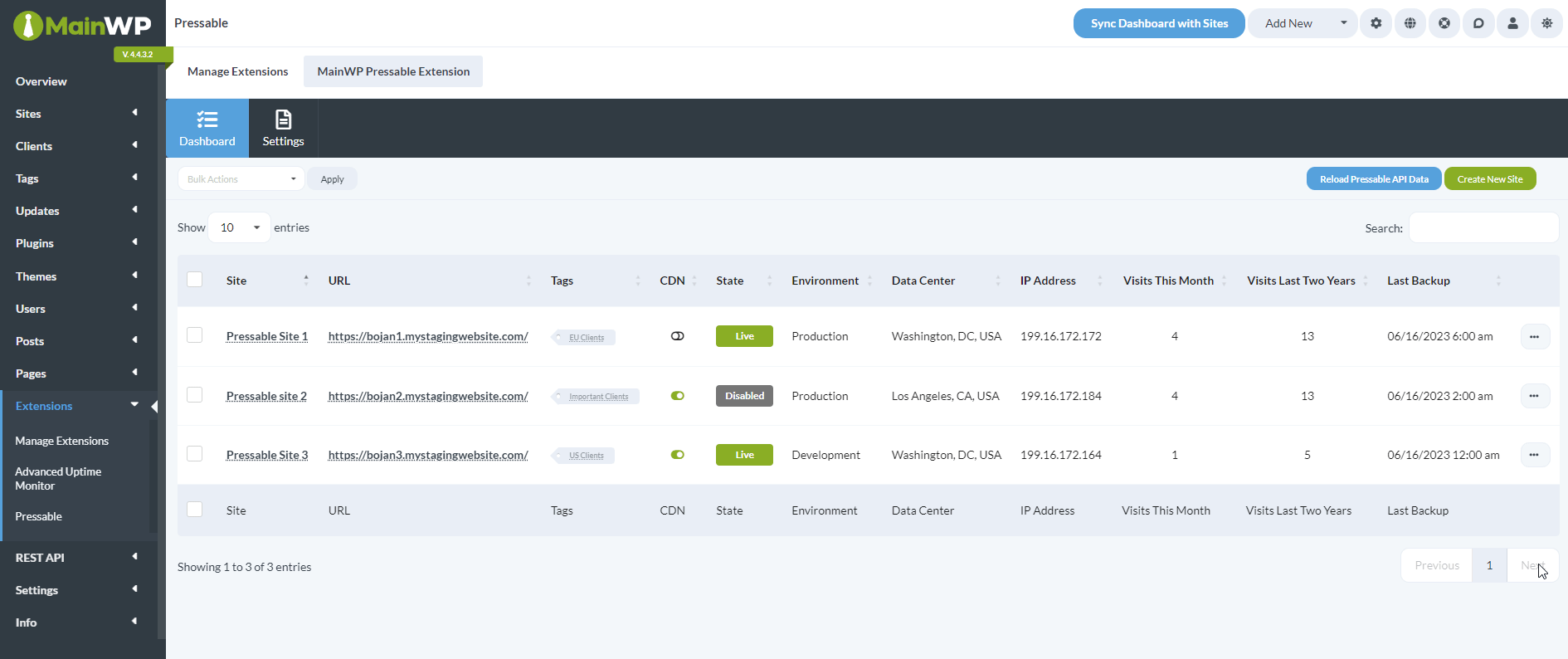Image resolution: width=1568 pixels, height=659 pixels.
Task: Sort by the Data Center column
Action: (x=998, y=281)
